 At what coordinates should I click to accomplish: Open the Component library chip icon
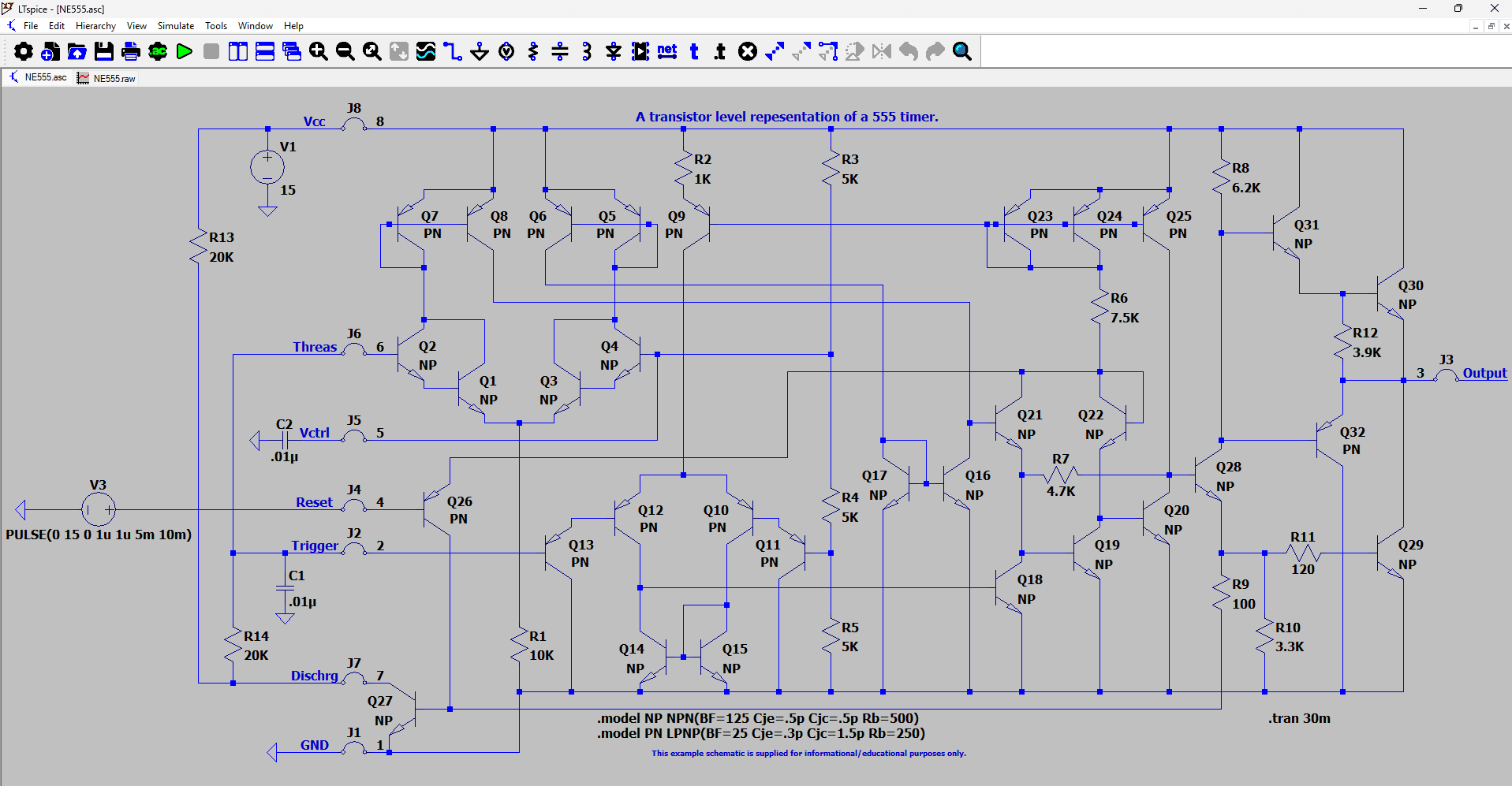point(640,52)
